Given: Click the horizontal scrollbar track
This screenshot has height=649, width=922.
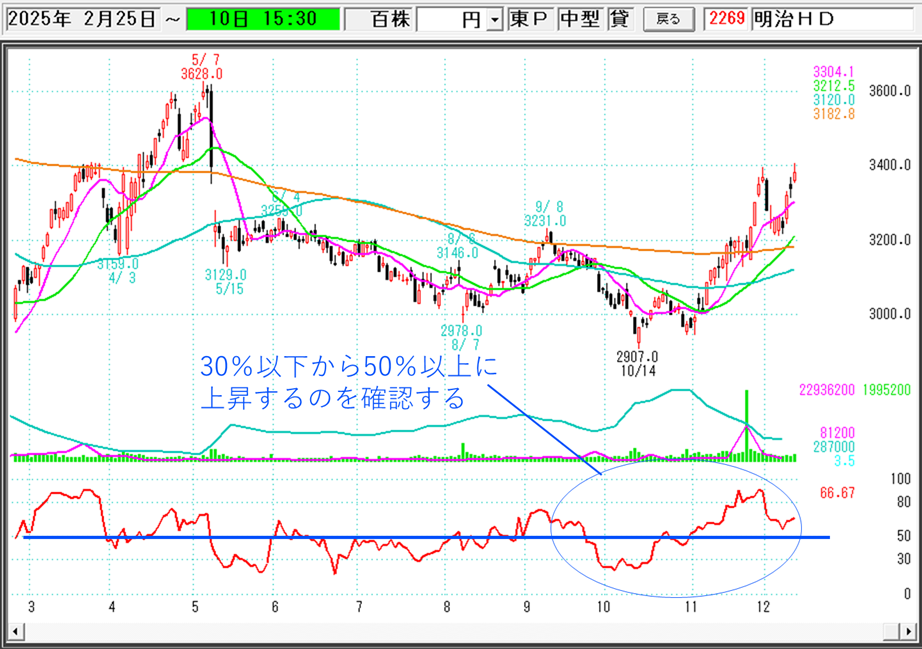Looking at the screenshot, I should 460,632.
